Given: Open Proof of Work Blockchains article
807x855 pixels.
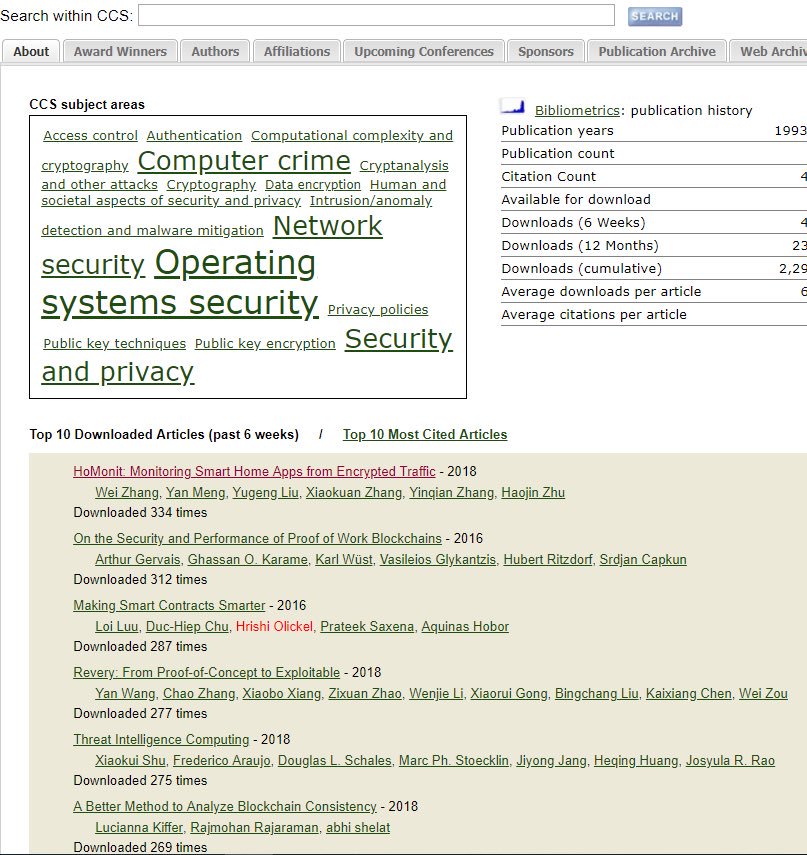Looking at the screenshot, I should point(257,538).
